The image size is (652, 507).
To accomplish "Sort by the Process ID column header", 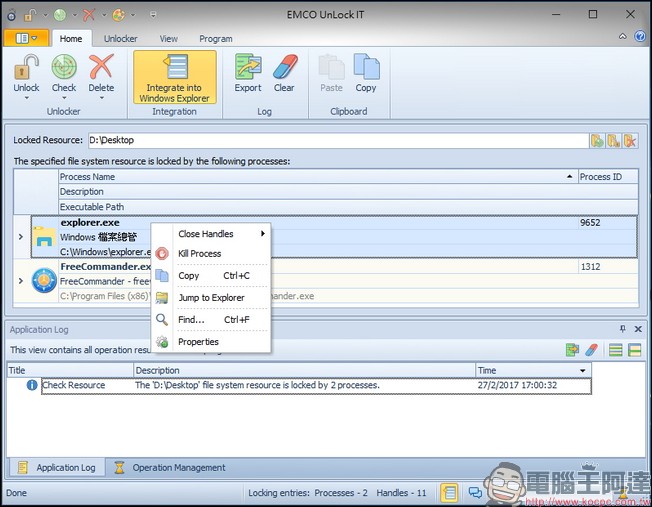I will pyautogui.click(x=607, y=177).
